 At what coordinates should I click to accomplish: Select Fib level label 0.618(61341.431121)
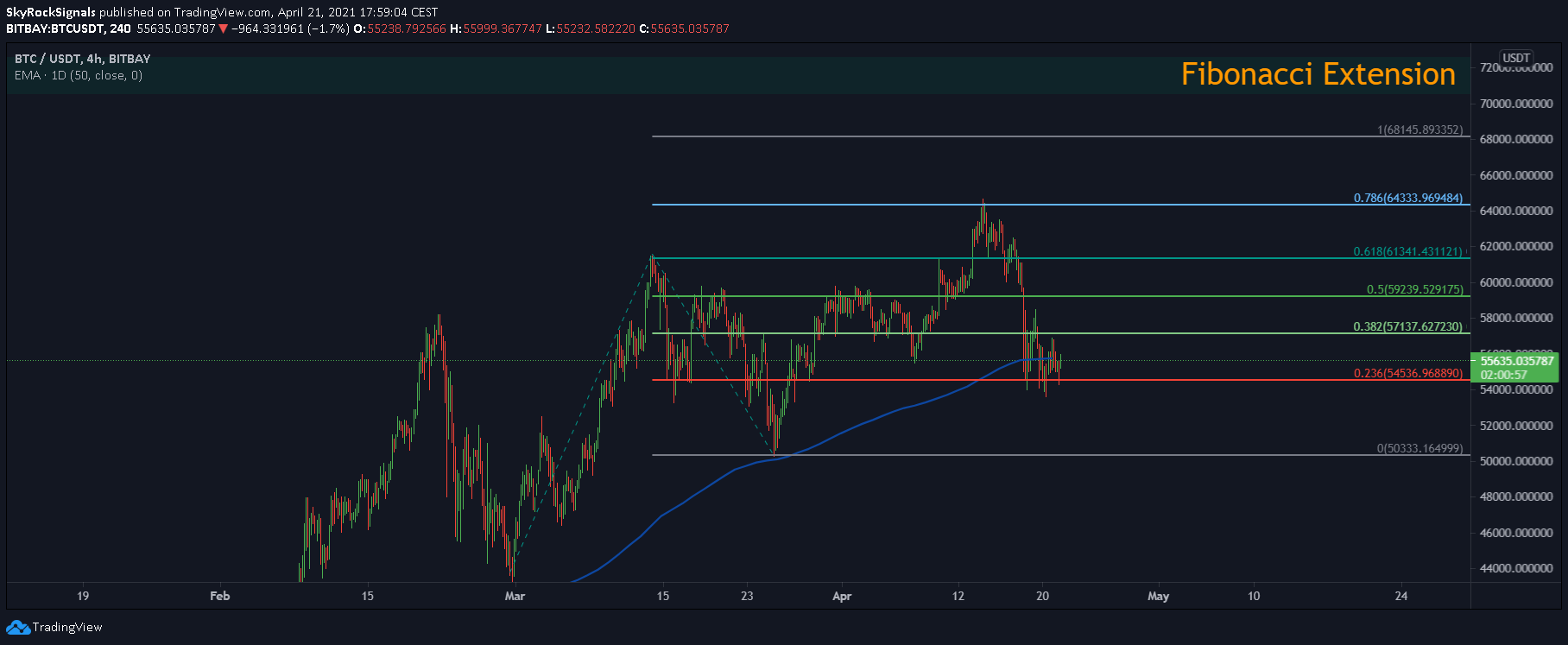point(1408,251)
